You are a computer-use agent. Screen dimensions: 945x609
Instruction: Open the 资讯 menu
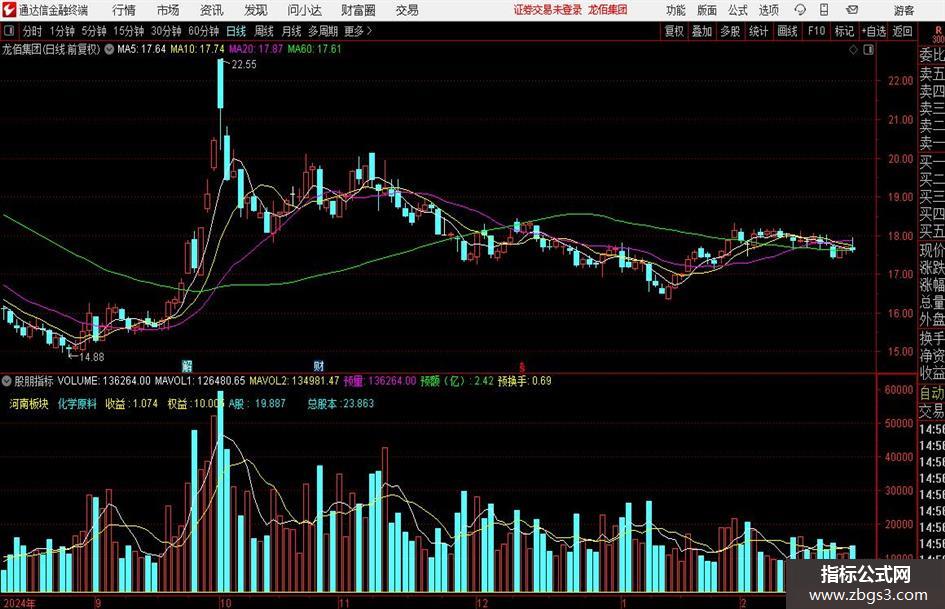(212, 10)
